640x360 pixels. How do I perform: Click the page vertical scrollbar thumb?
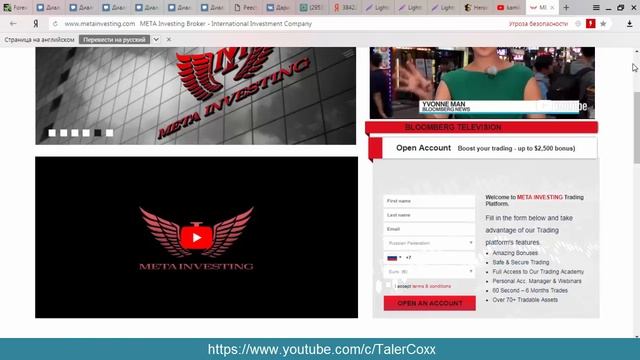(636, 127)
